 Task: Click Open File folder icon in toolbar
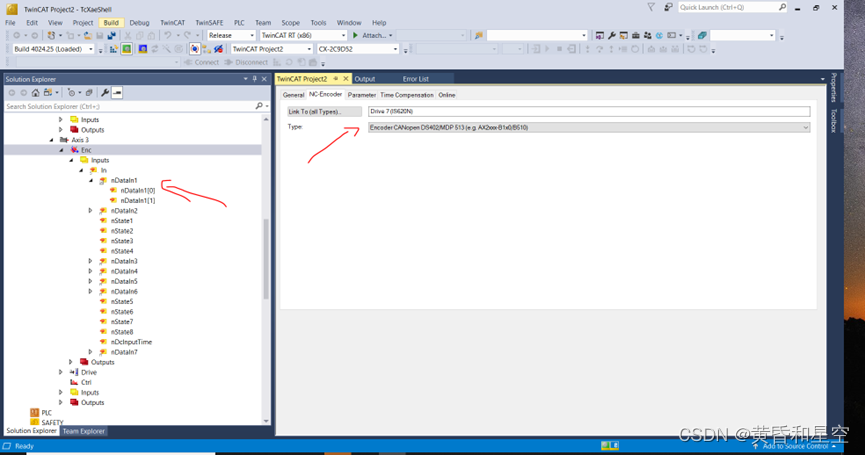click(x=88, y=35)
